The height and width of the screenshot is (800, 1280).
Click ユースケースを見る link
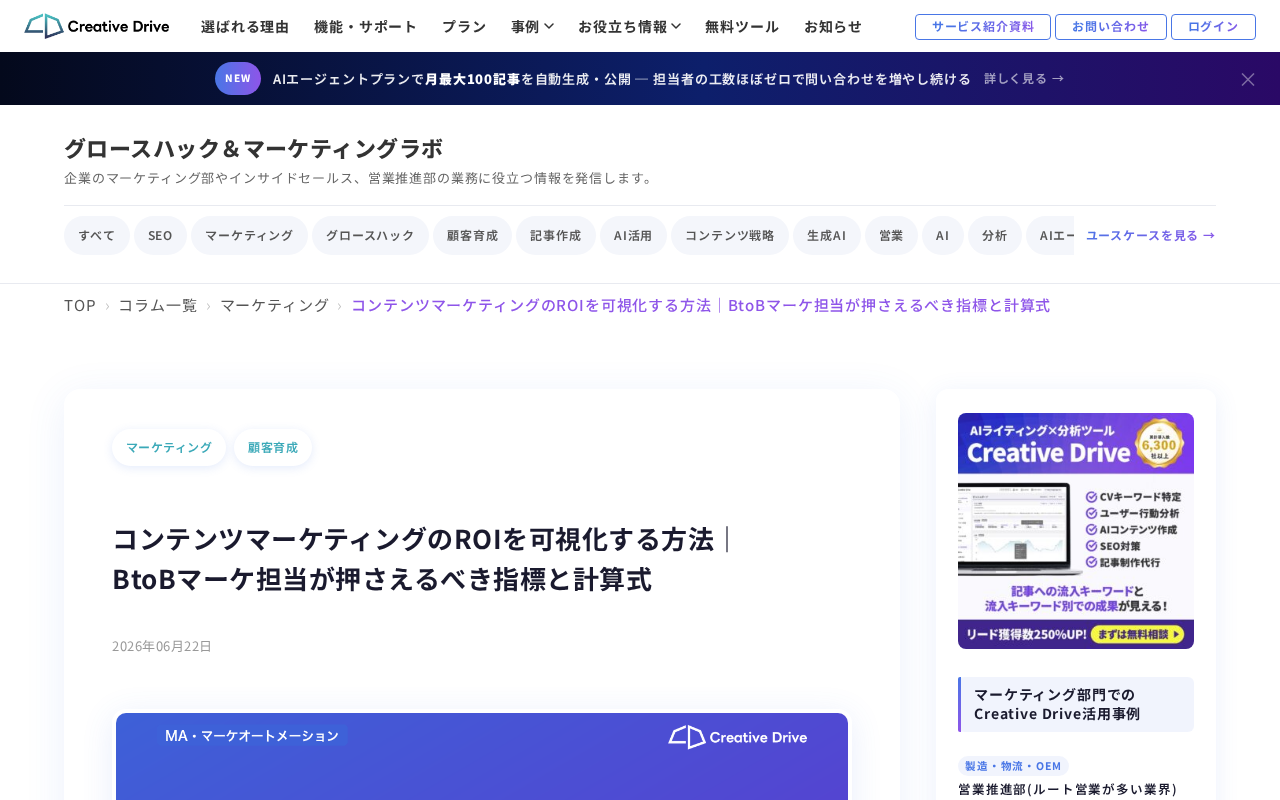point(1150,236)
